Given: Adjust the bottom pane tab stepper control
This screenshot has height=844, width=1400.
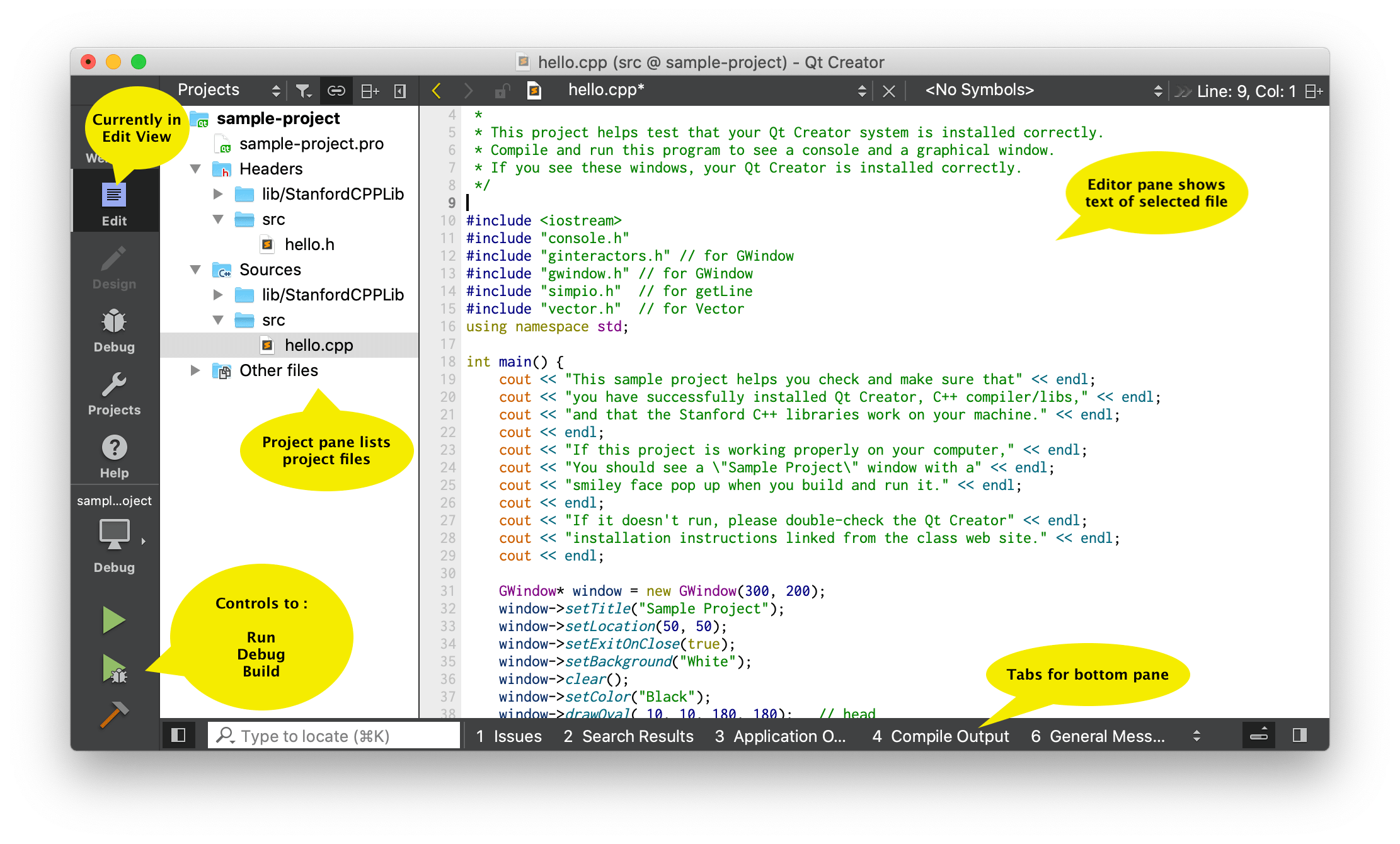Looking at the screenshot, I should [1196, 734].
